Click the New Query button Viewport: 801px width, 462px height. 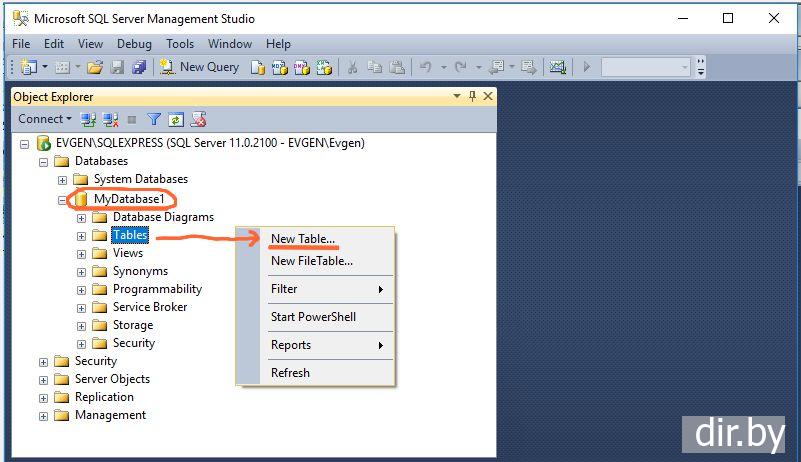click(x=199, y=67)
